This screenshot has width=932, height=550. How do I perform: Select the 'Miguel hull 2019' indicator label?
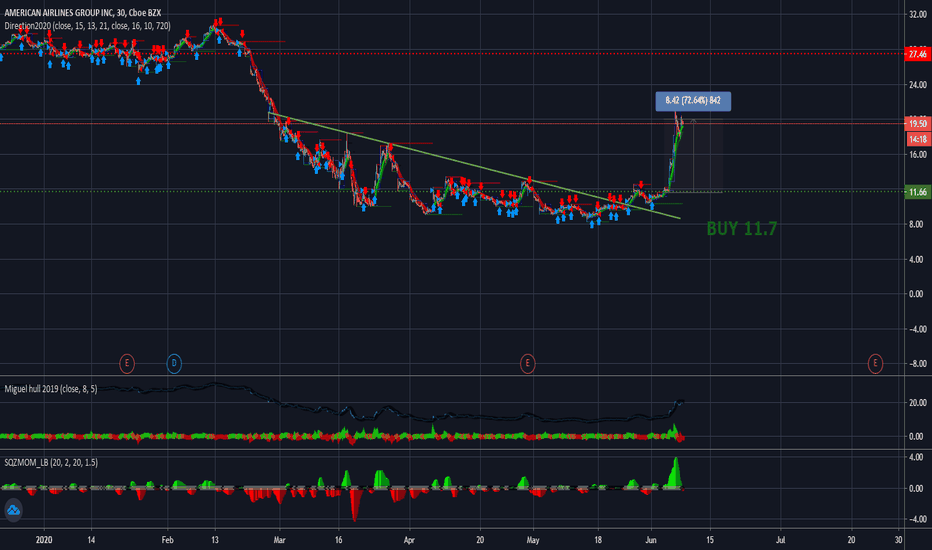coord(51,389)
